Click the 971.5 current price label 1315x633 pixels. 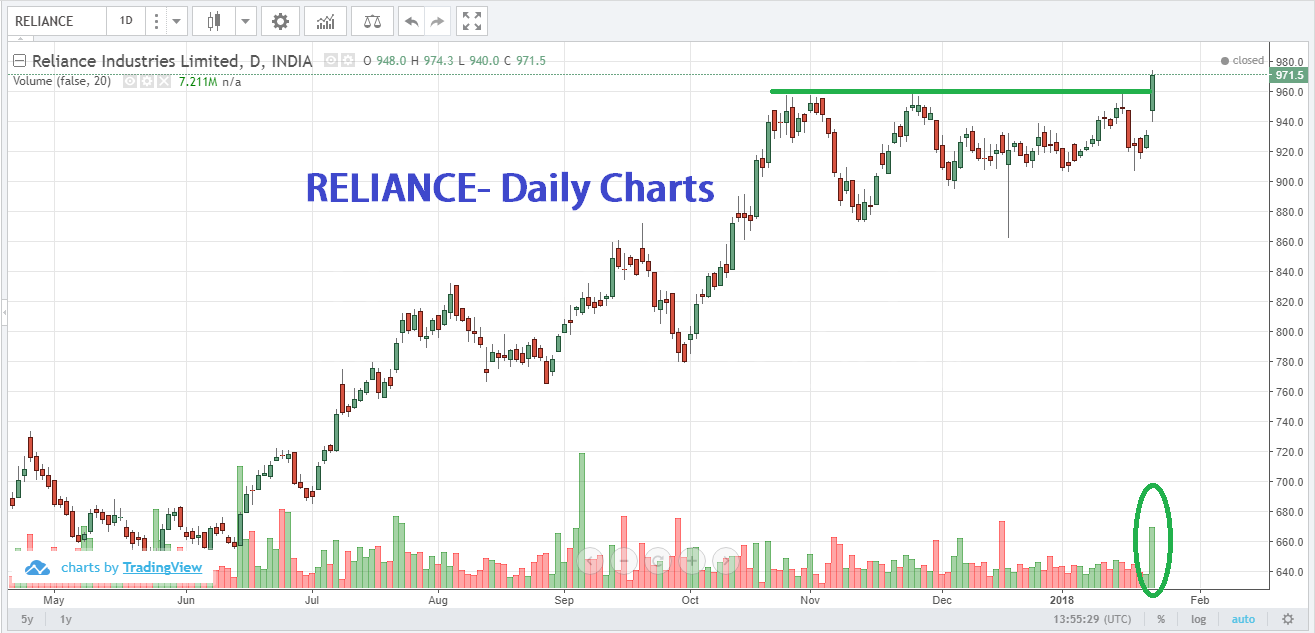[x=1290, y=75]
